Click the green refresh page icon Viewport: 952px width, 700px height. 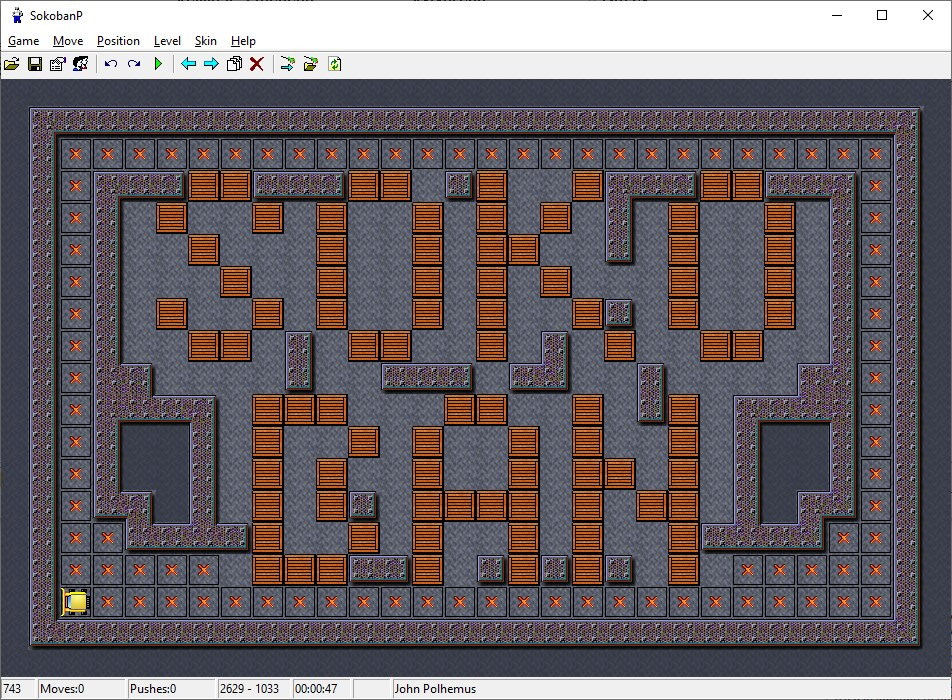[335, 64]
